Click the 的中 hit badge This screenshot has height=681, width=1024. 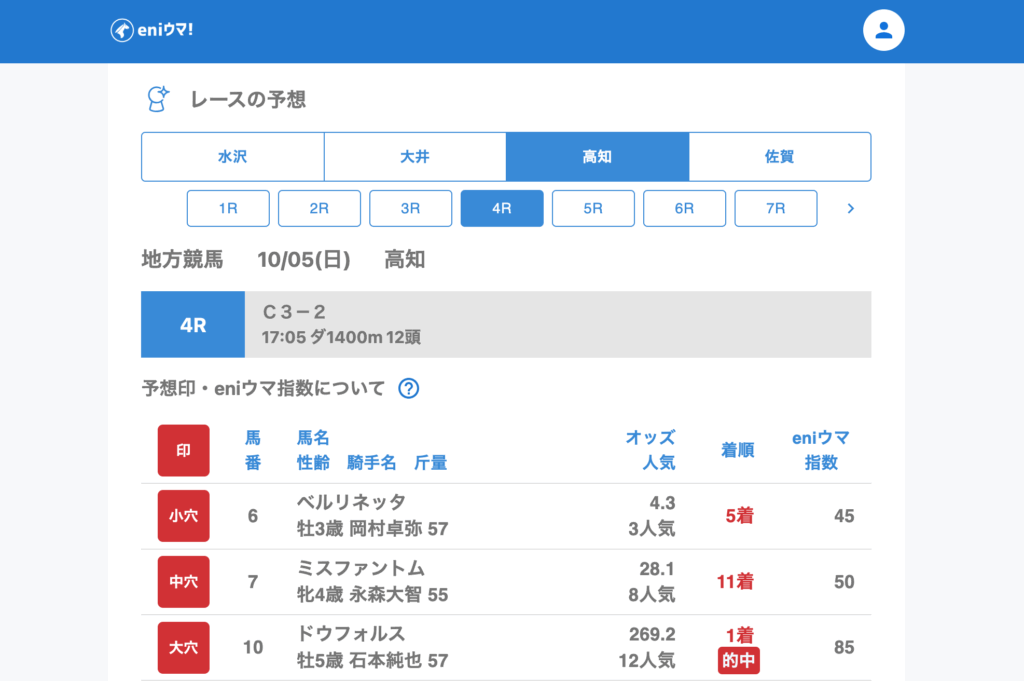pyautogui.click(x=738, y=661)
